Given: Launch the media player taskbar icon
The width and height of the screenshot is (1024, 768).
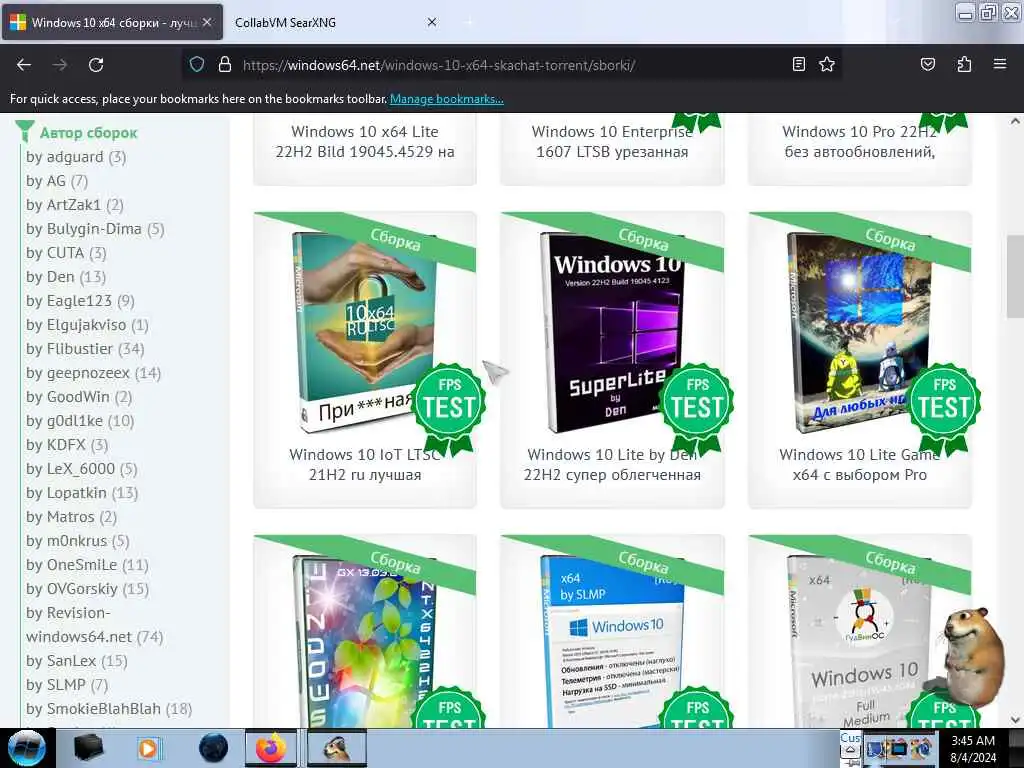Looking at the screenshot, I should (x=149, y=748).
